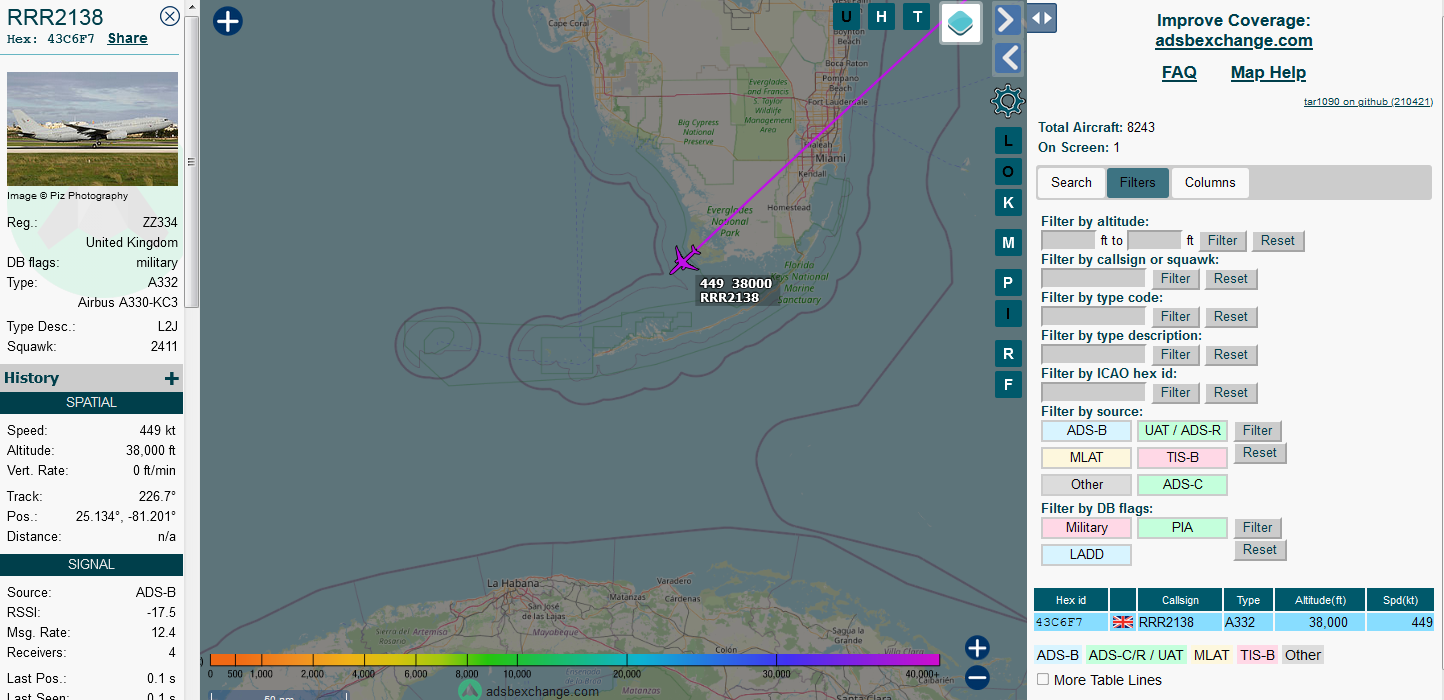Click the callsign or squawk input field
The image size is (1444, 700).
(1093, 278)
